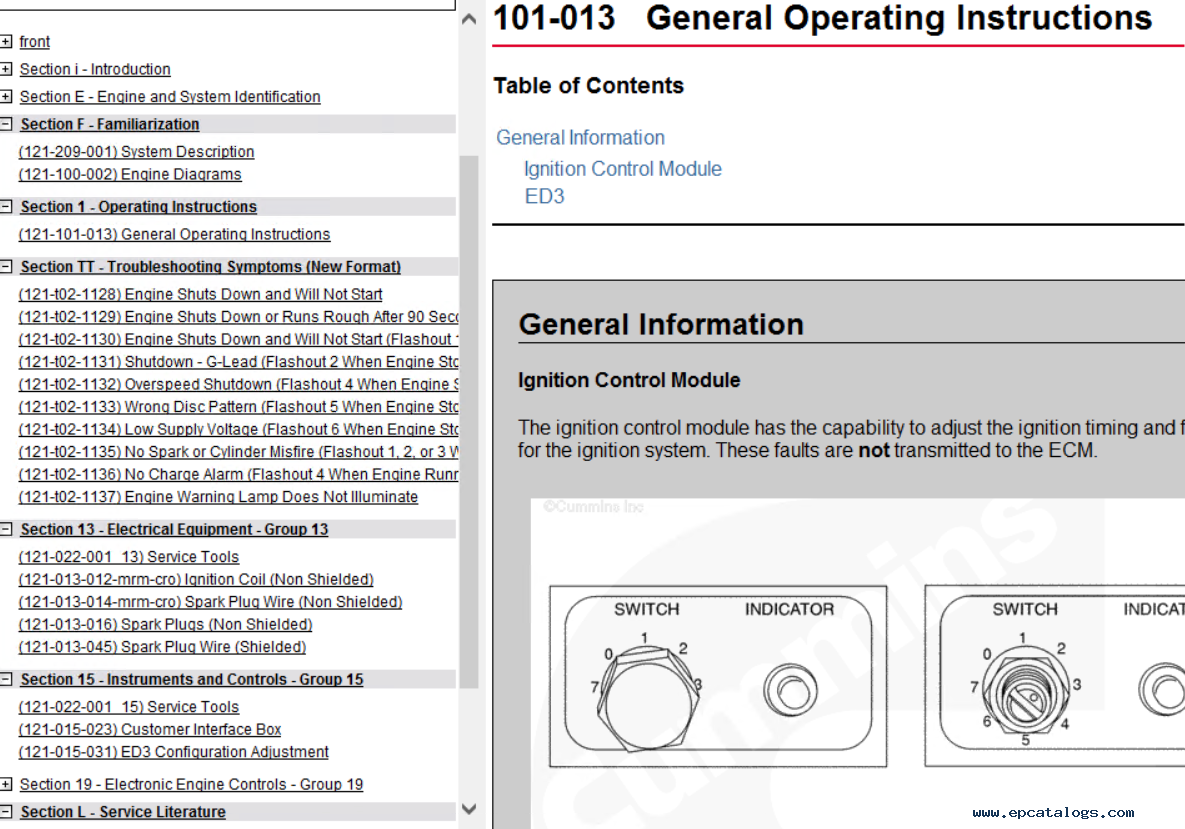Click the first switch and indicator diagram
This screenshot has width=1185, height=829.
[x=718, y=676]
